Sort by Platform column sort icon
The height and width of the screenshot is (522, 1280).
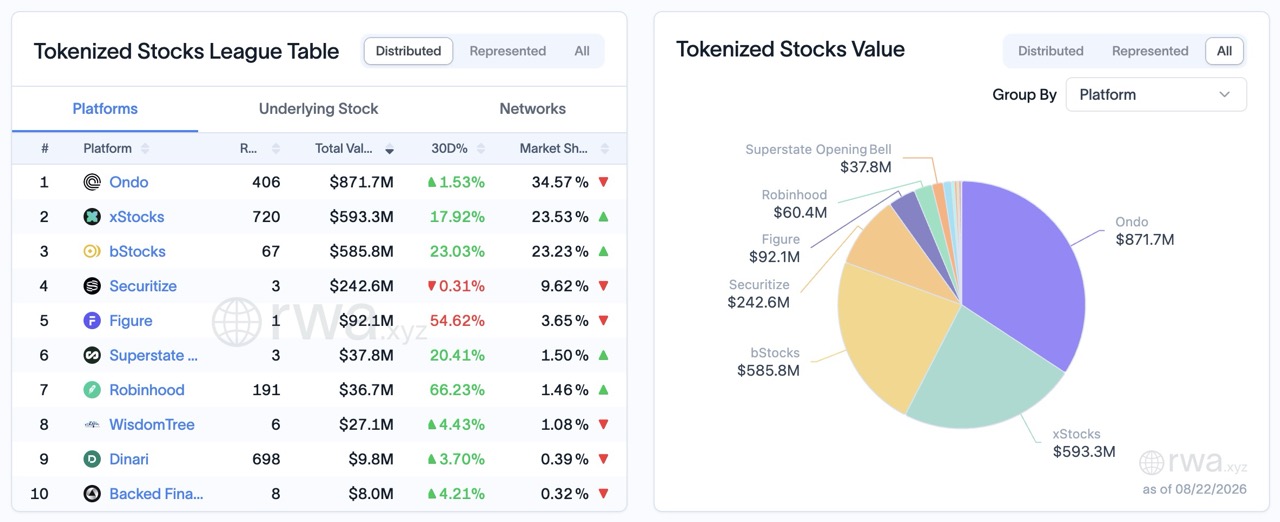[x=145, y=149]
